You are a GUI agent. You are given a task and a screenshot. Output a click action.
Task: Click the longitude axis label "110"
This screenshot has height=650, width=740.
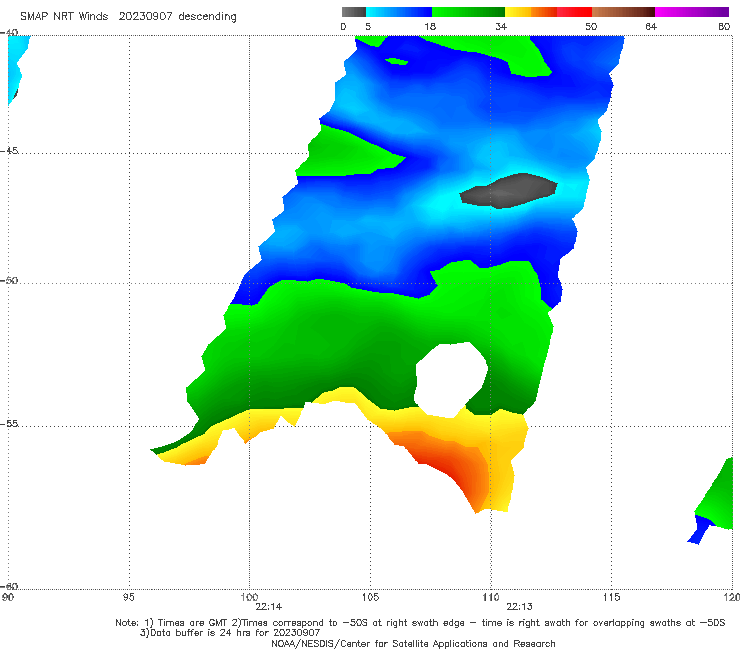coord(491,598)
